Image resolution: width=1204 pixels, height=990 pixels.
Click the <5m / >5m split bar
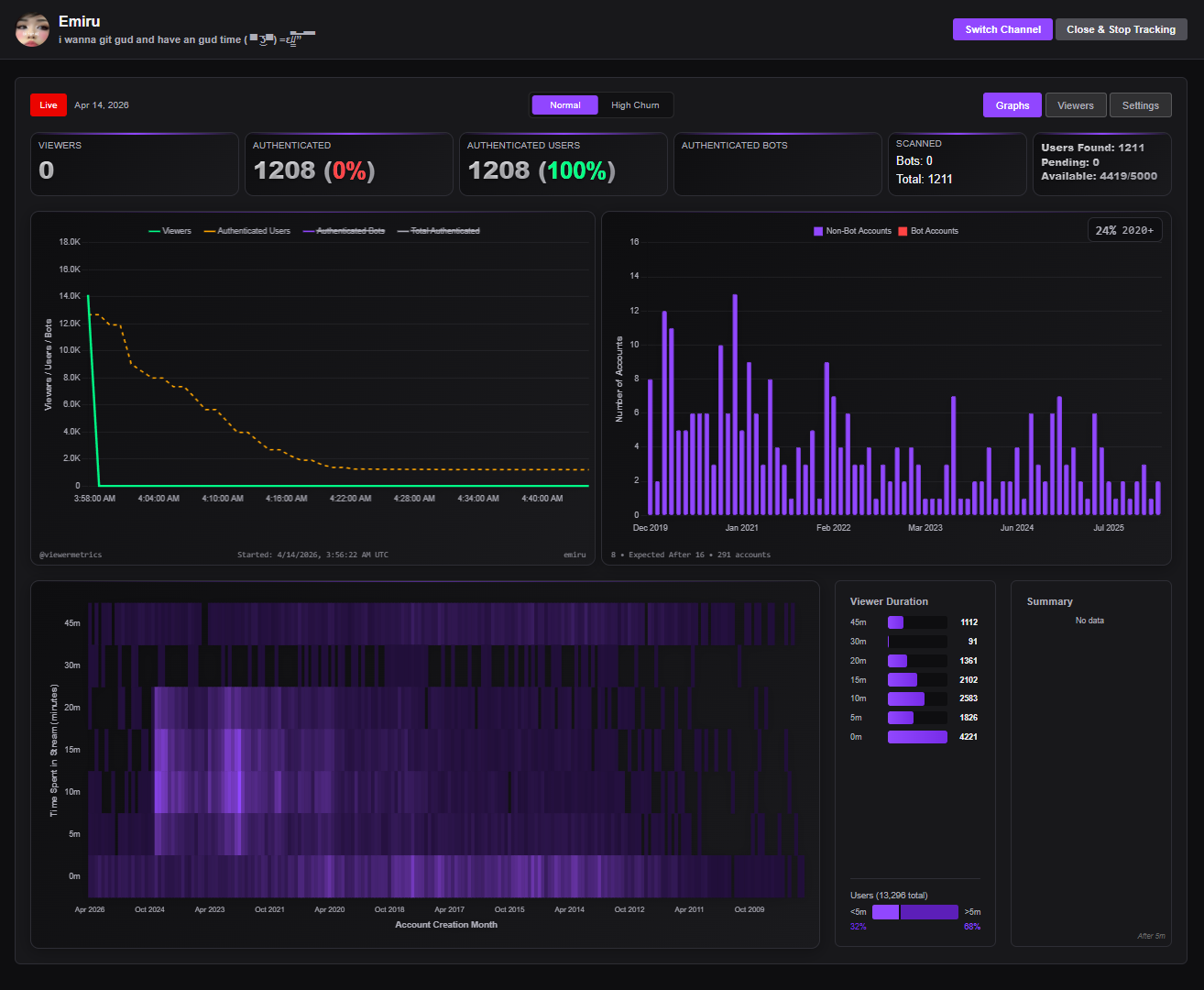915,912
